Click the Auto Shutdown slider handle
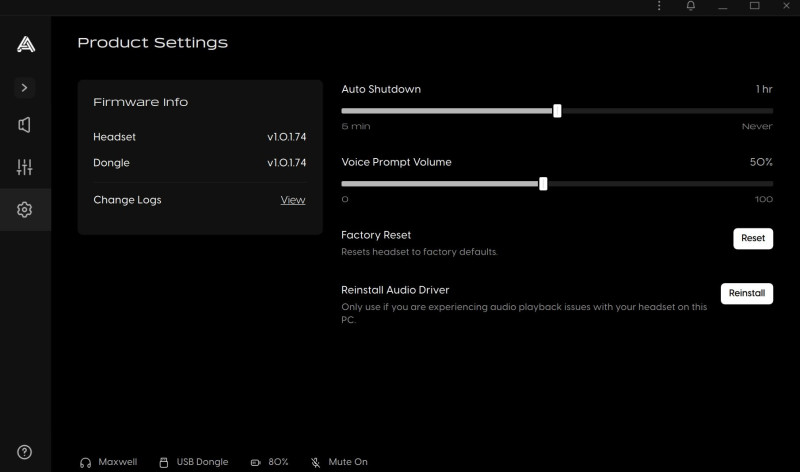Viewport: 800px width, 472px height. (x=557, y=111)
